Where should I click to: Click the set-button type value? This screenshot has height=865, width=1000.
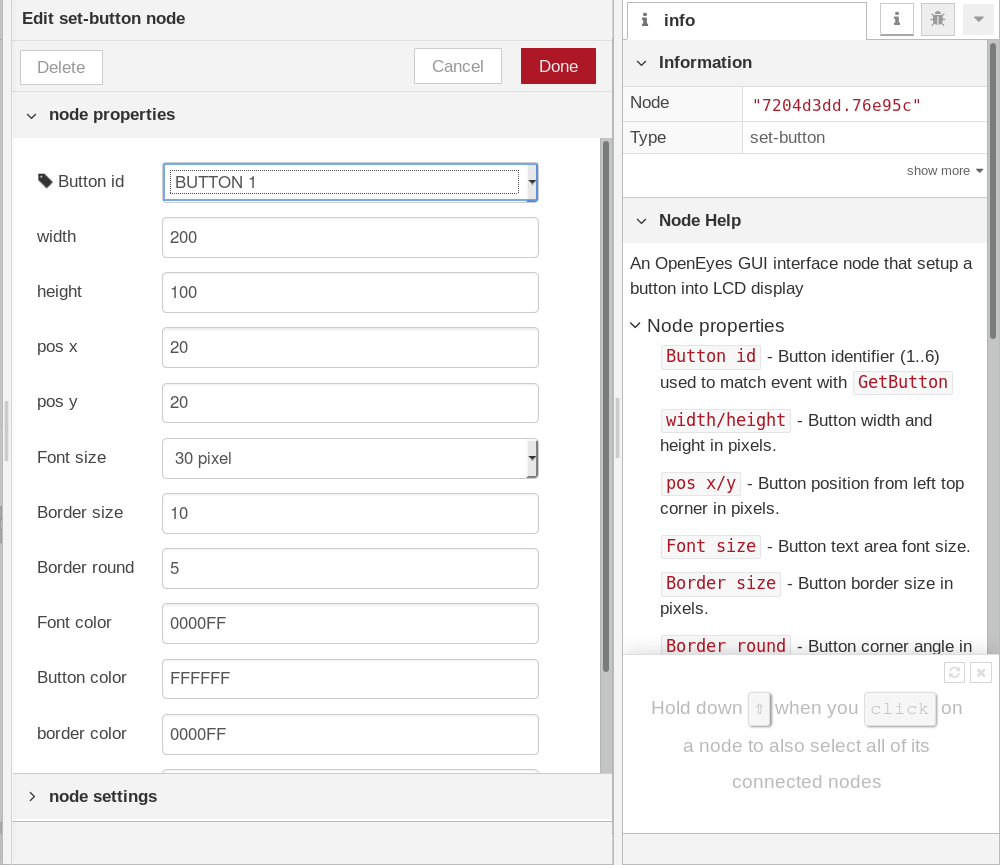[788, 137]
